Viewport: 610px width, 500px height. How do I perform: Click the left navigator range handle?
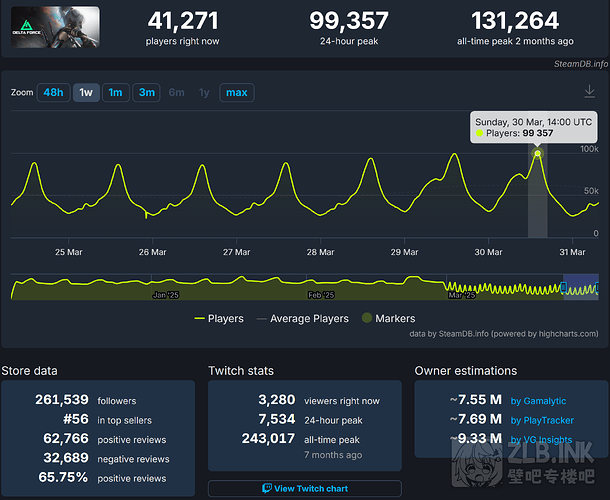tap(563, 288)
